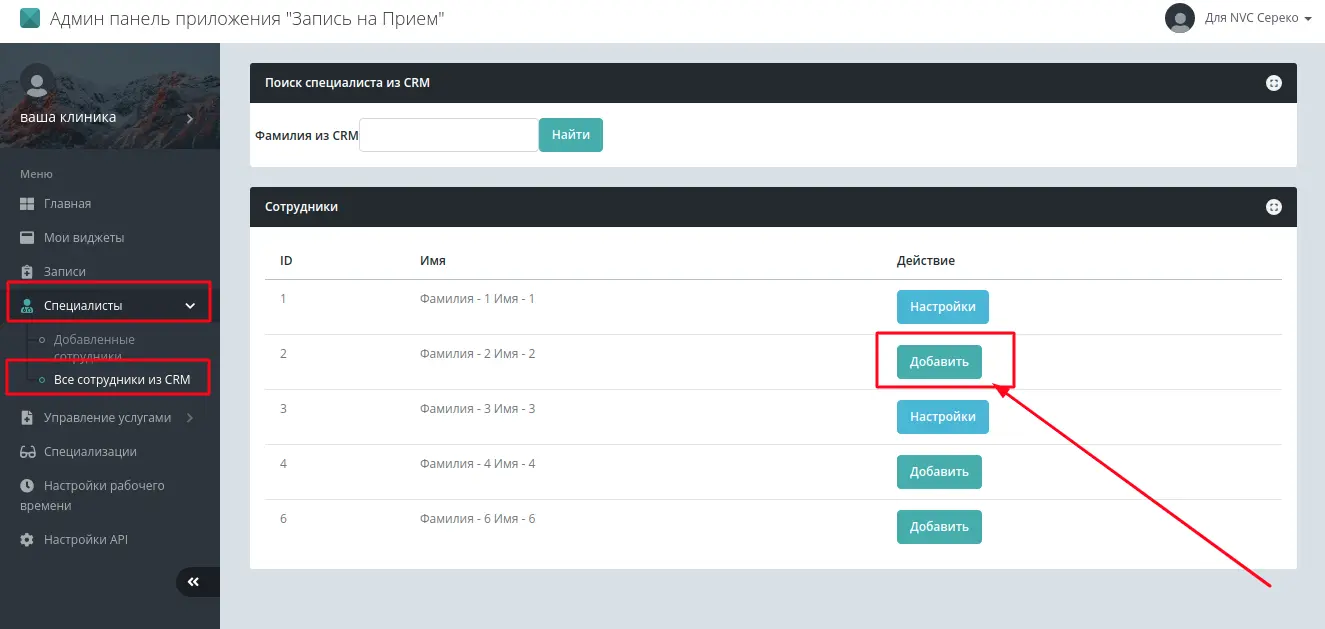Viewport: 1325px width, 629px height.
Task: Open the Для NVC Сереко user dropdown
Action: [1257, 18]
